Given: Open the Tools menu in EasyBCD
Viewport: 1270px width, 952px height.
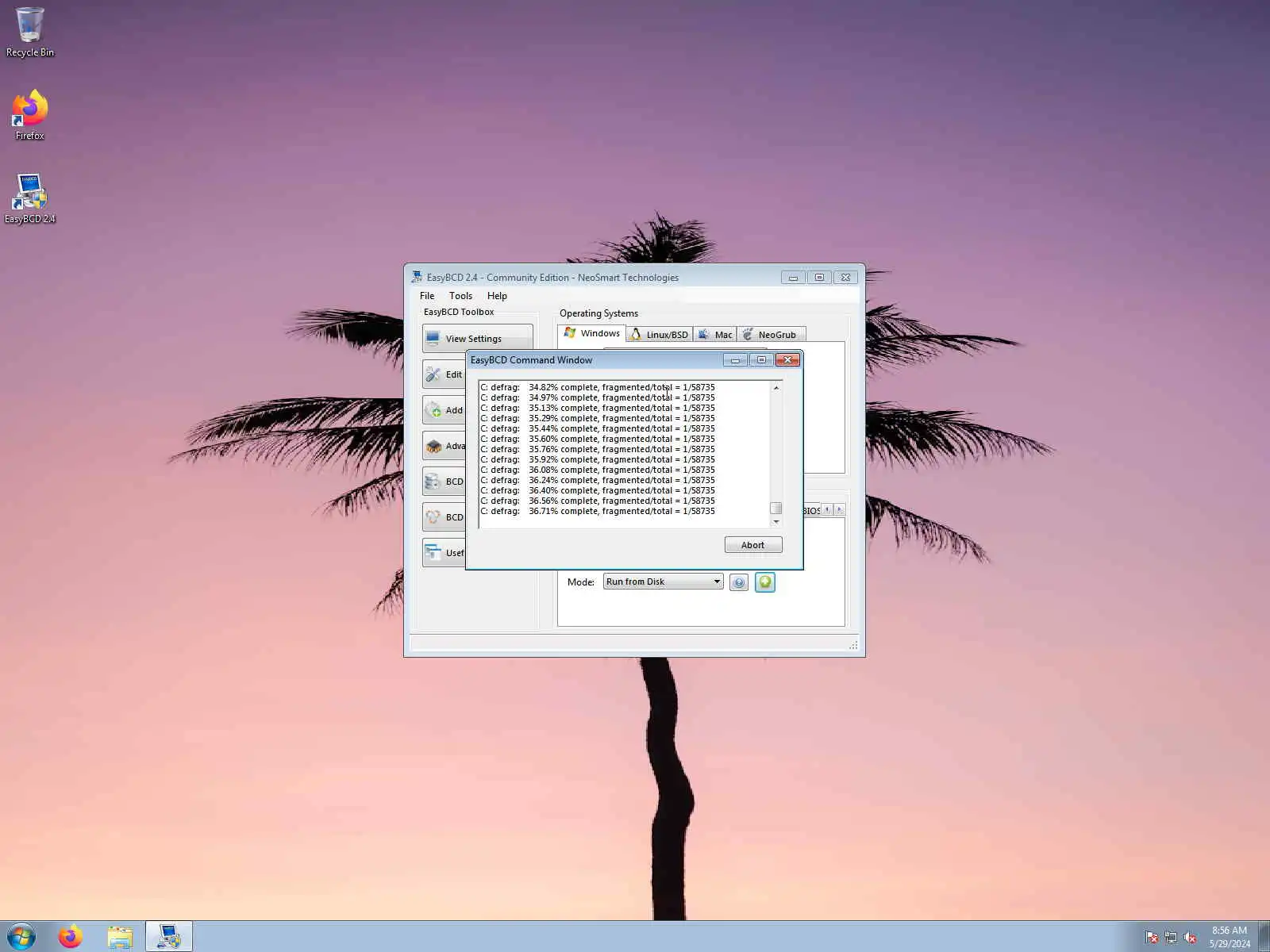Looking at the screenshot, I should 460,296.
